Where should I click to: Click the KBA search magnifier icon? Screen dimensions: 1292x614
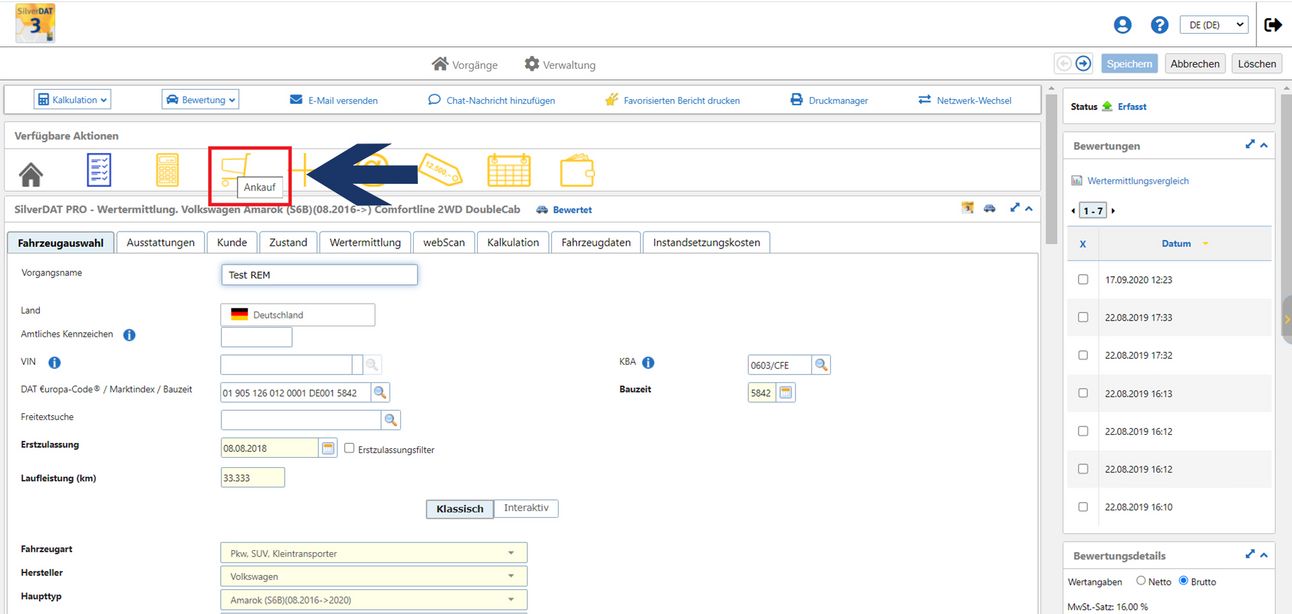point(821,365)
